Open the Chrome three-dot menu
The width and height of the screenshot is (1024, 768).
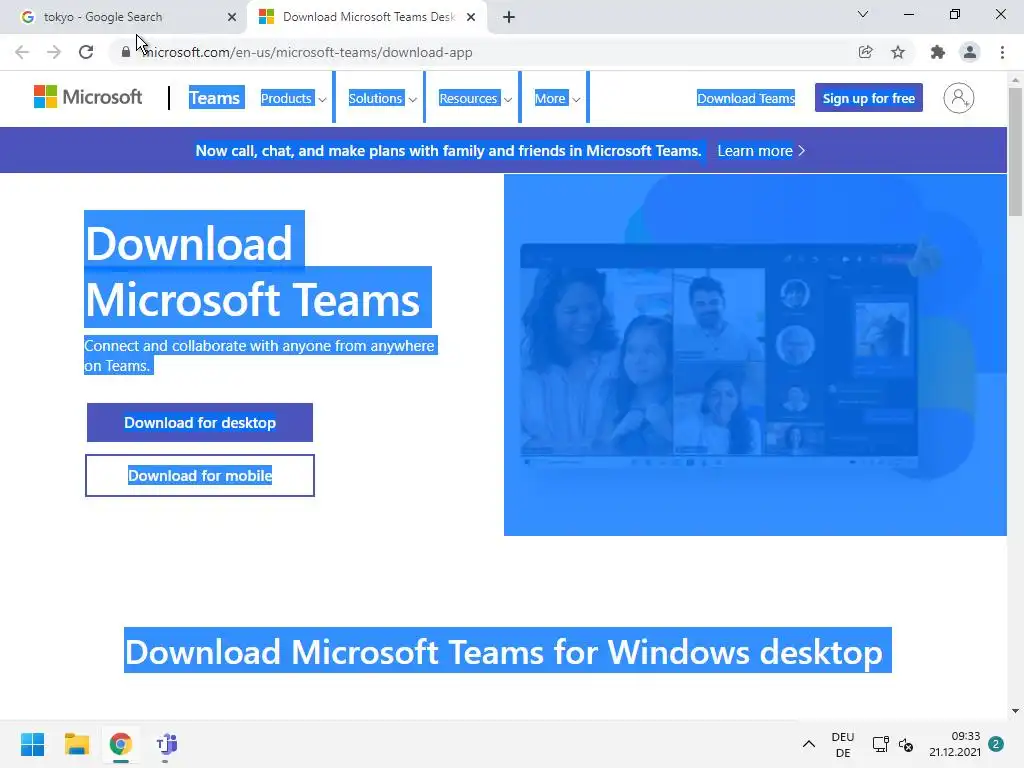(x=1002, y=52)
